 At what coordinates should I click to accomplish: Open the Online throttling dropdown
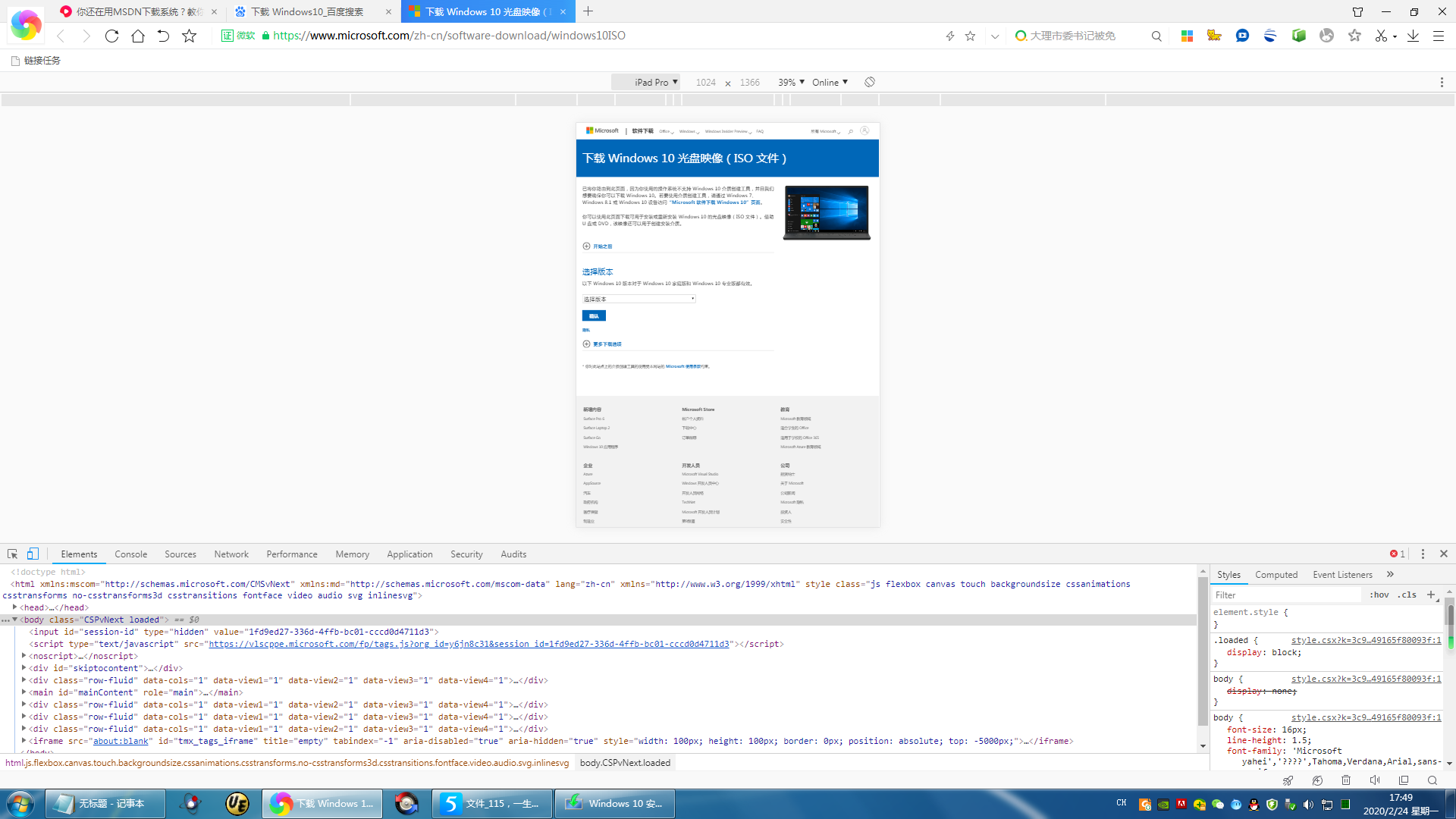pos(830,82)
